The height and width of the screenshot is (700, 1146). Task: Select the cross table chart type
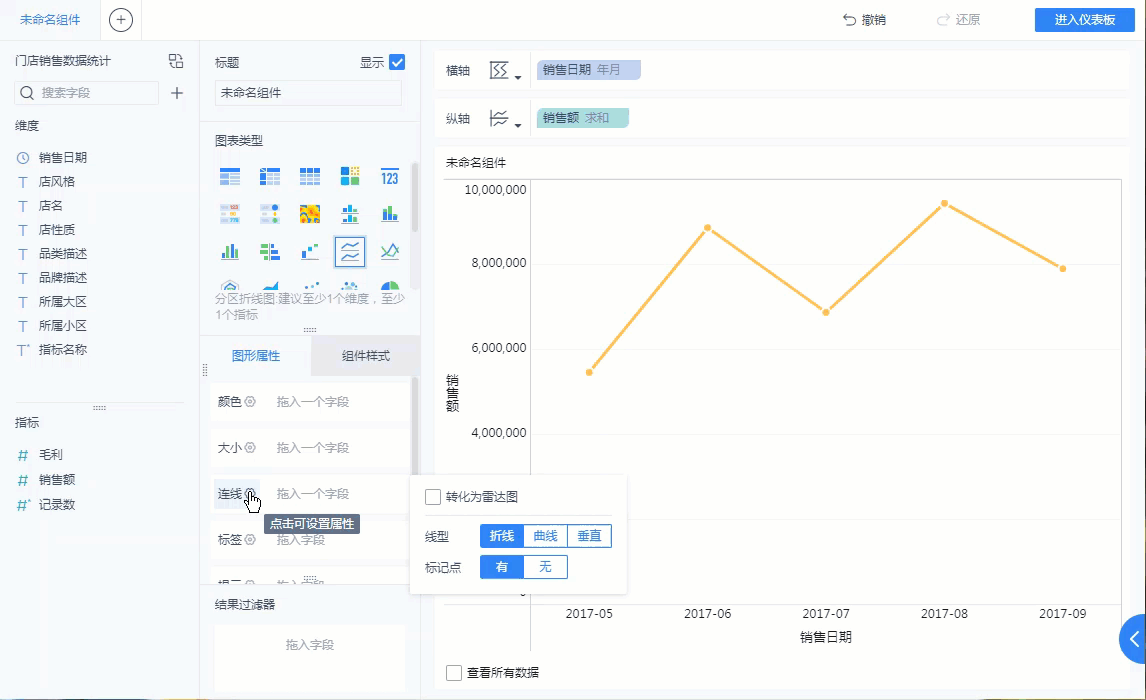(x=270, y=176)
